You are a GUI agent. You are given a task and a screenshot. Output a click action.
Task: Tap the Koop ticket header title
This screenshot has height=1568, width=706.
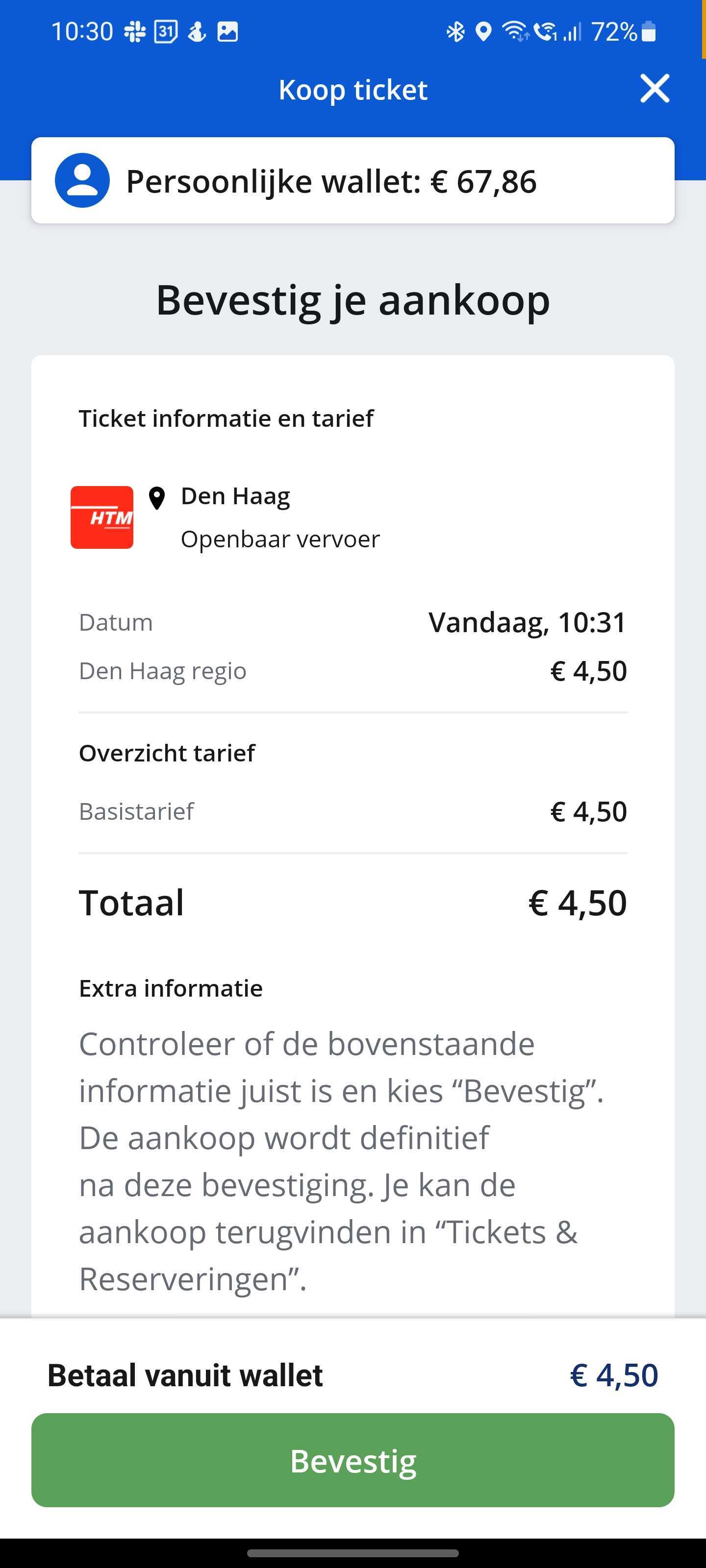353,90
